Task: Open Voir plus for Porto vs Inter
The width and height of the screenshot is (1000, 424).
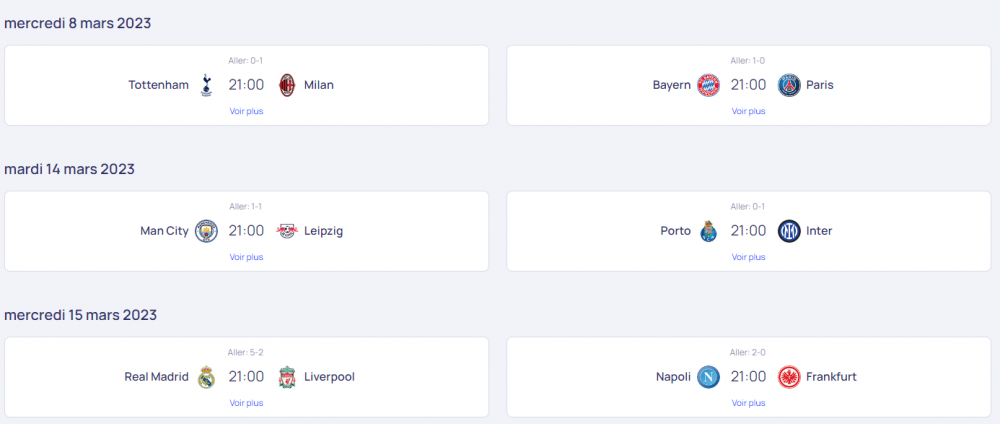Action: point(748,257)
